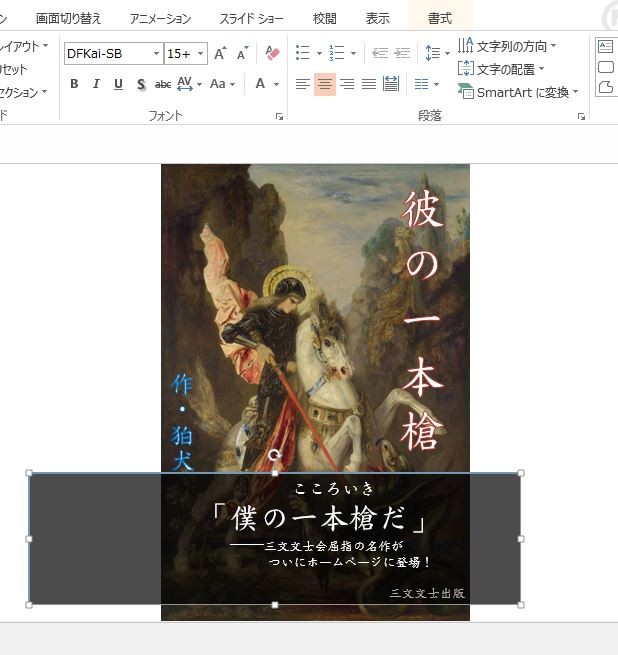618x655 pixels.
Task: Click the rotation handle above the text box
Action: click(x=274, y=454)
